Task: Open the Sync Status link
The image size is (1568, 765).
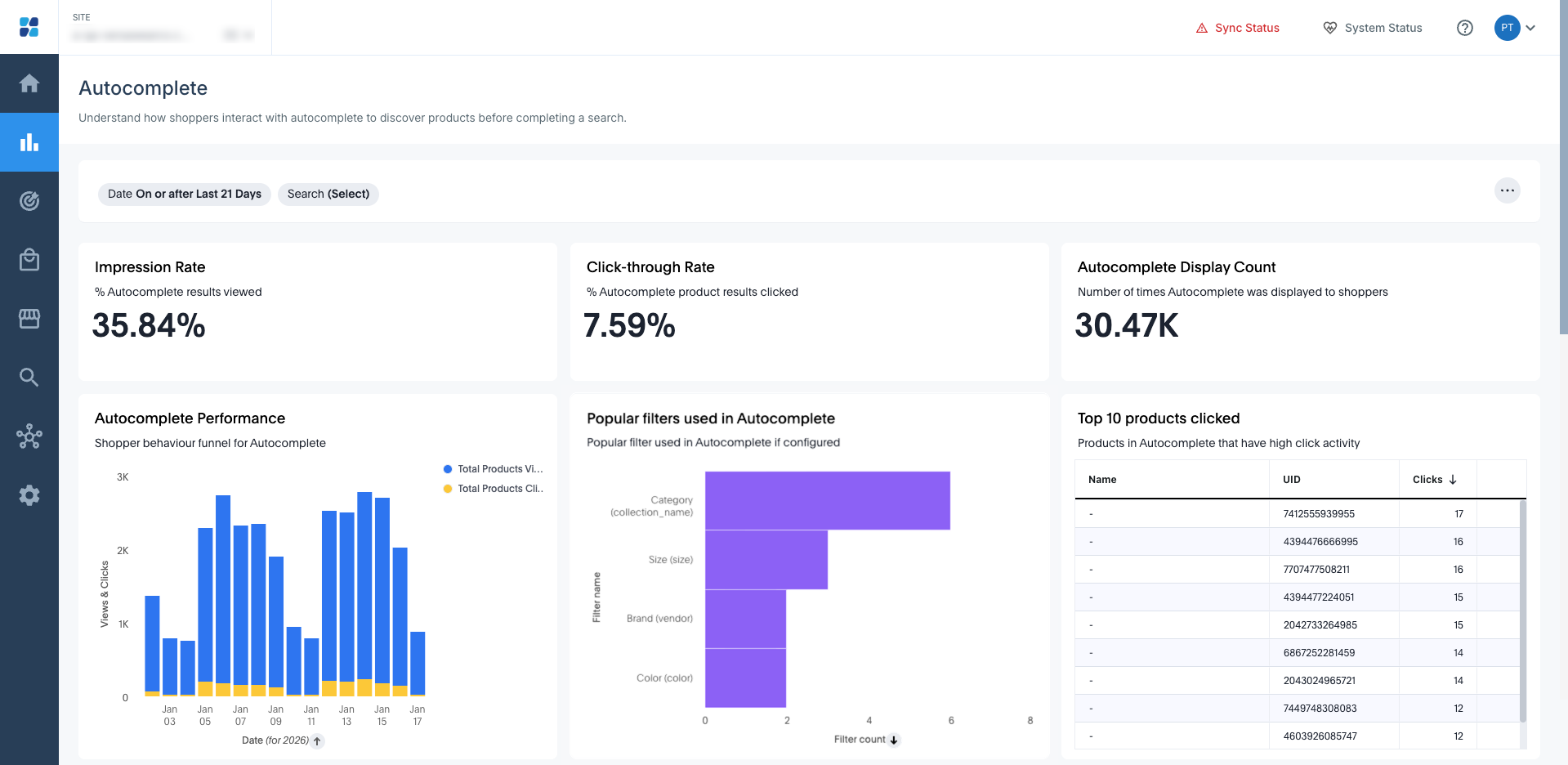Action: (x=1238, y=28)
